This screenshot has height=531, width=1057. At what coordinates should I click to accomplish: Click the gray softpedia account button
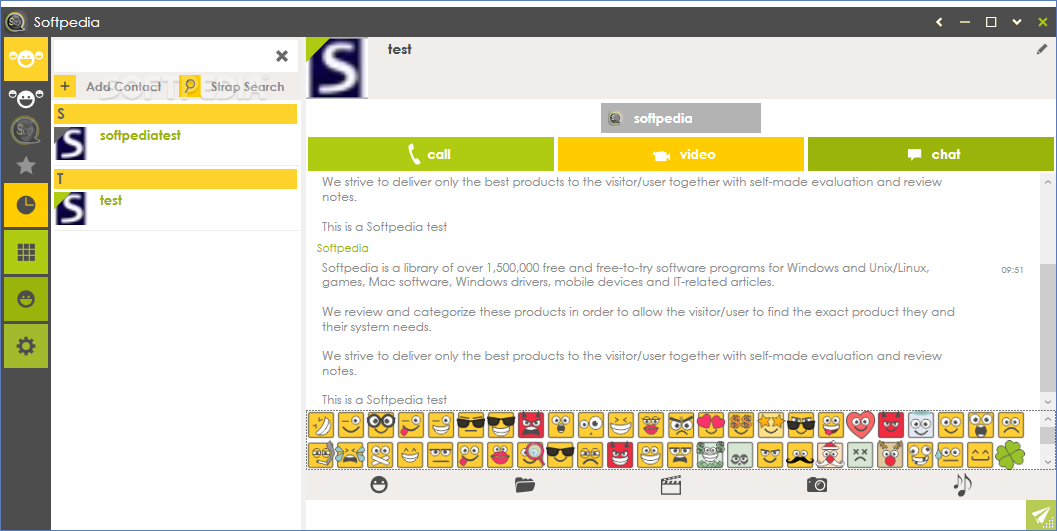click(x=681, y=118)
